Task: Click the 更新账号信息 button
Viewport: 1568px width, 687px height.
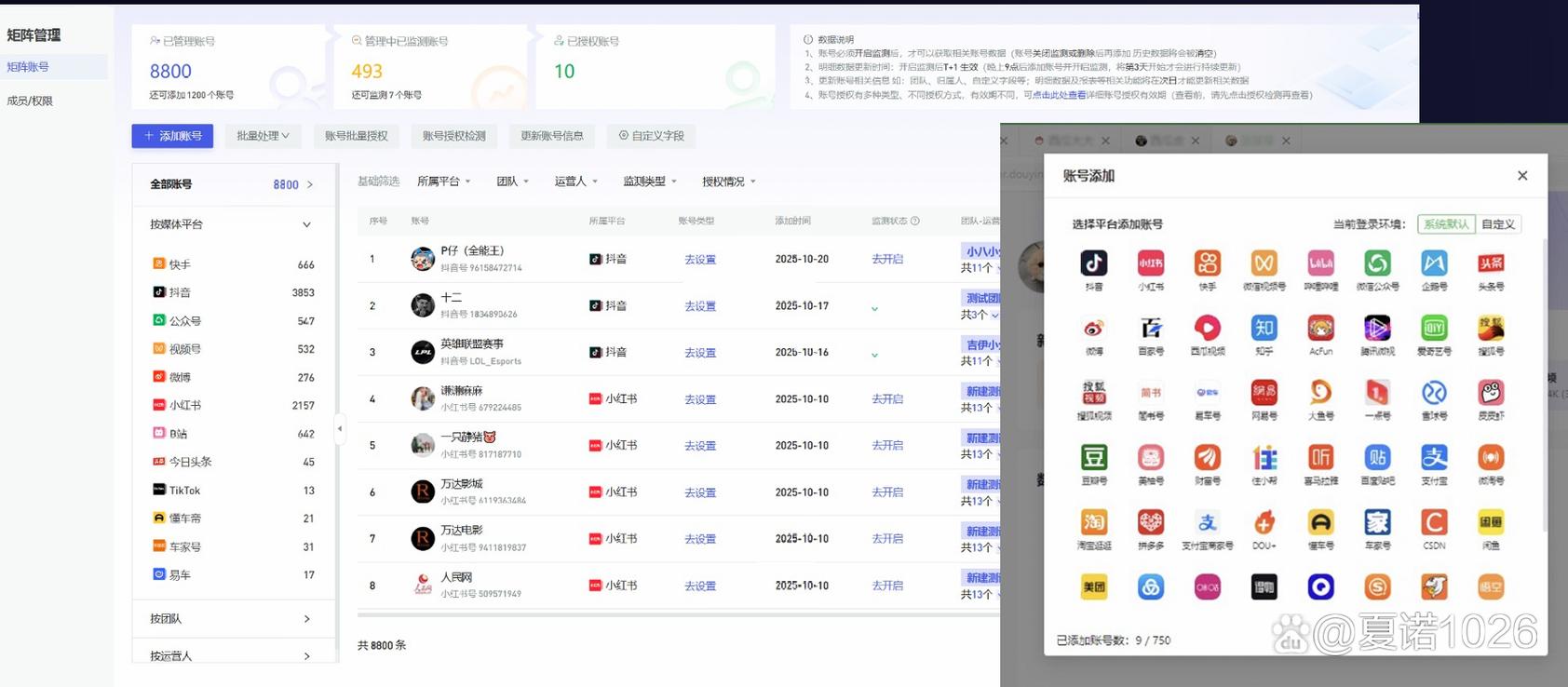Action: click(x=552, y=136)
